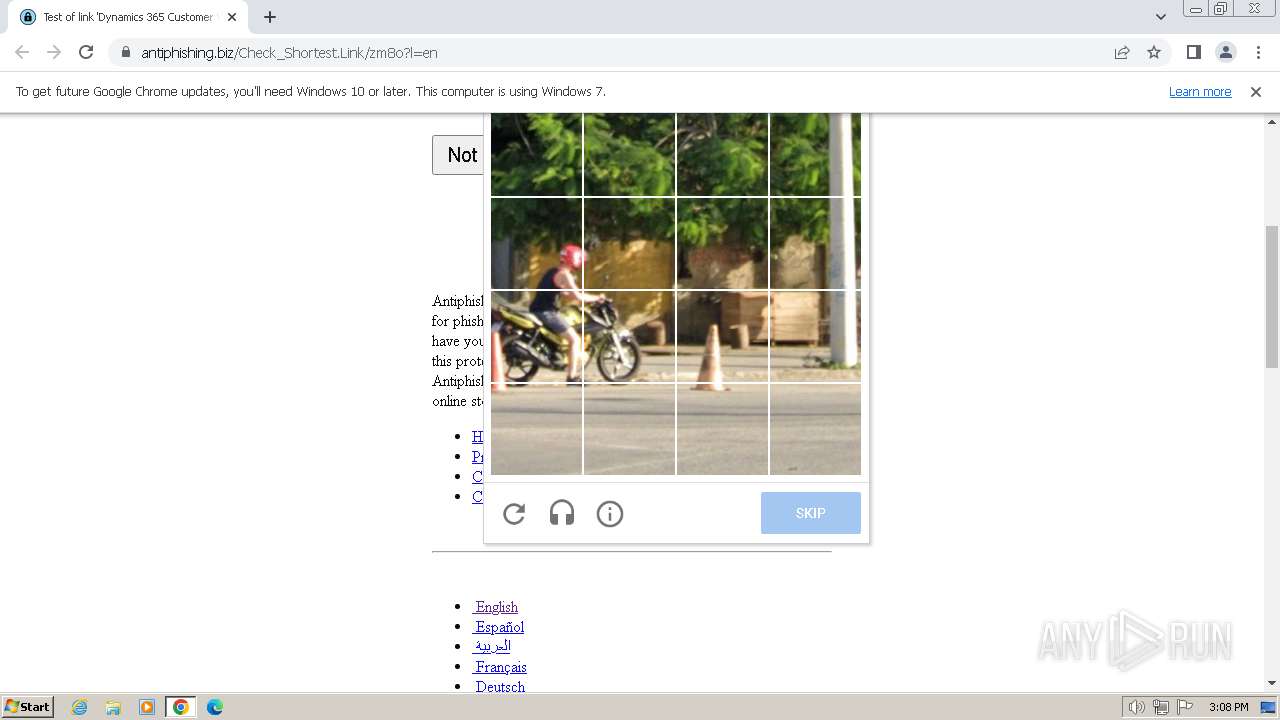The width and height of the screenshot is (1280, 720).
Task: Open captcha help info icon
Action: click(x=610, y=514)
